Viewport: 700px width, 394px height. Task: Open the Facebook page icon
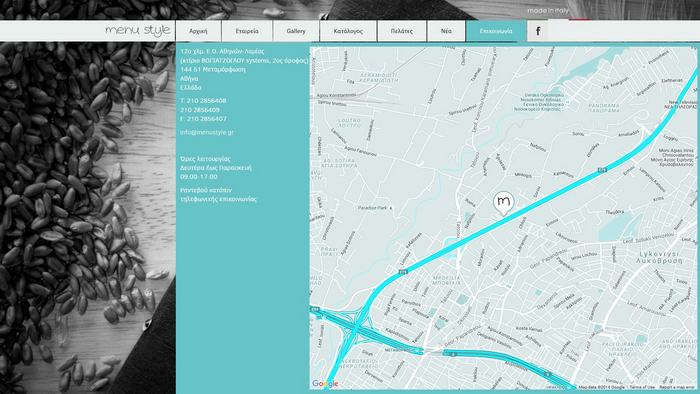click(x=538, y=31)
